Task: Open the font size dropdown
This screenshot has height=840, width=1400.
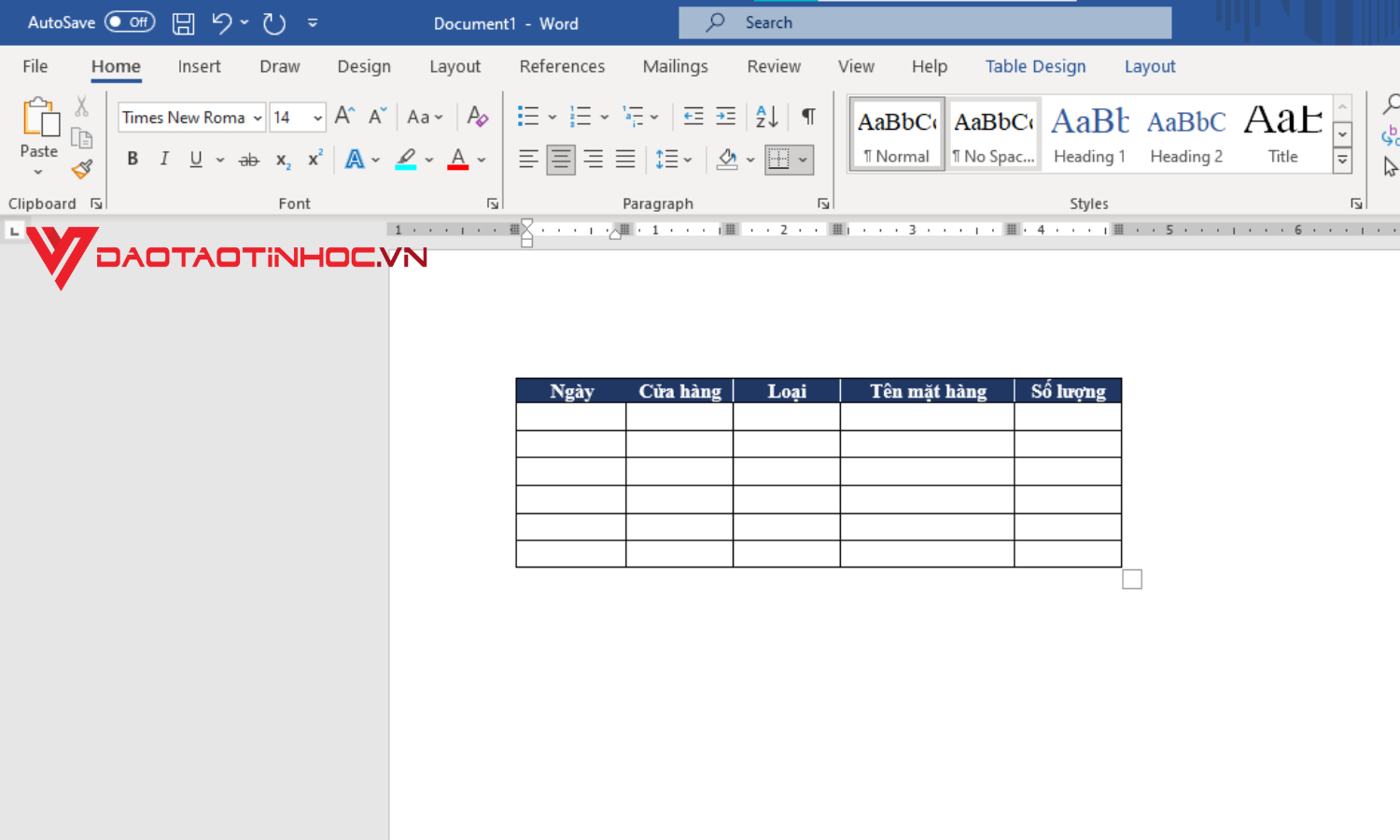Action: coord(315,117)
